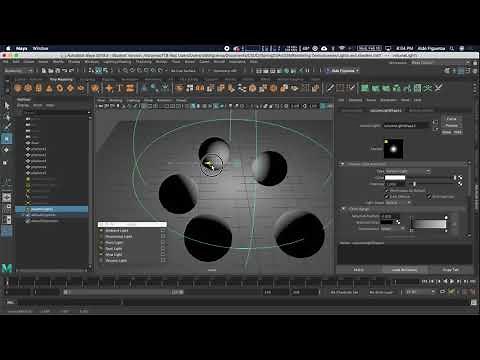Click the Intensity slider handle
Image resolution: width=480 pixels, height=360 pixels.
pos(415,184)
